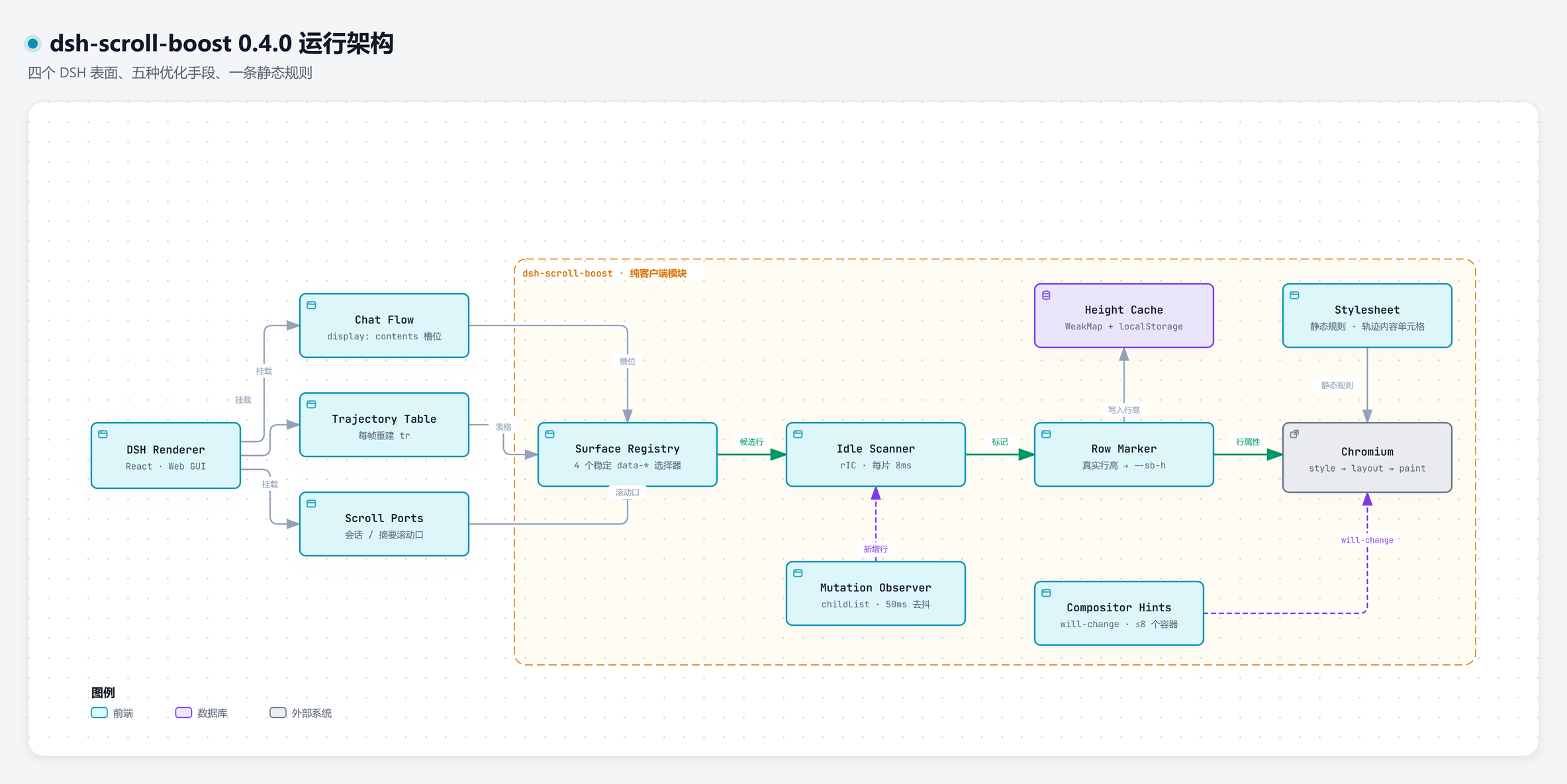The width and height of the screenshot is (1567, 784).
Task: Select the Compositor Hints node title
Action: click(x=1119, y=608)
